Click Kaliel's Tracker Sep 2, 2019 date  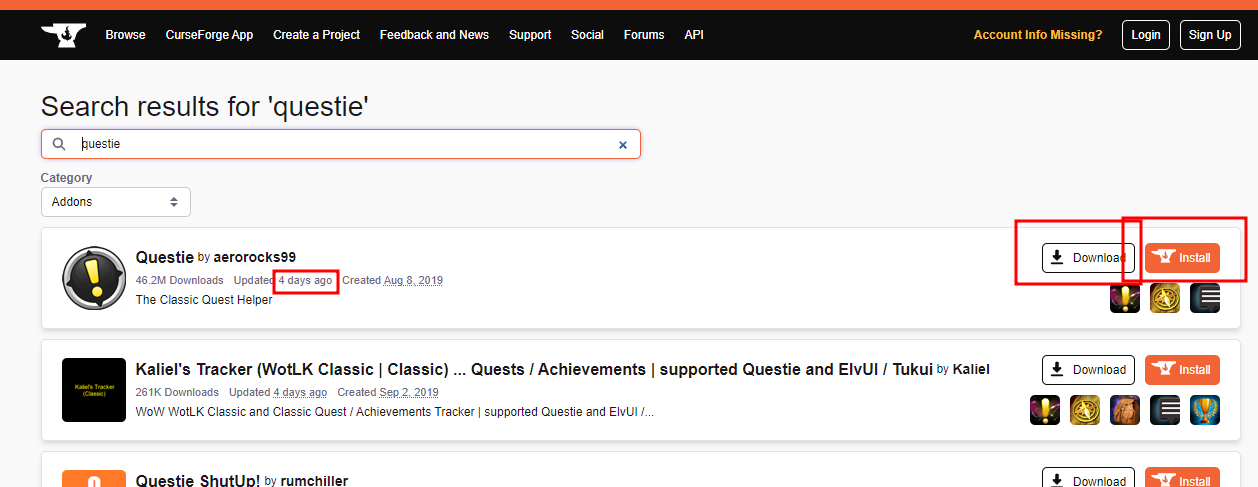point(408,392)
